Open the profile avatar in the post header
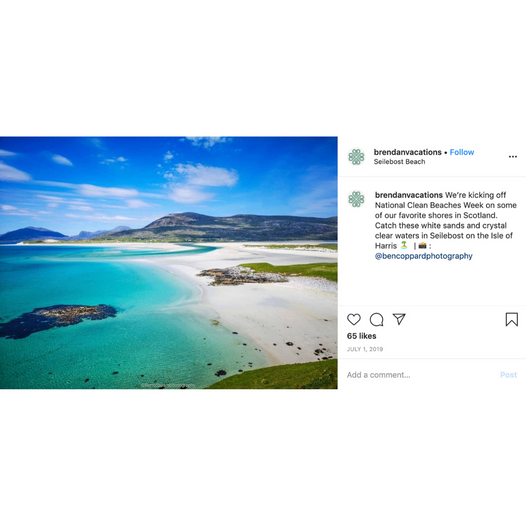526x526 pixels. pyautogui.click(x=356, y=157)
